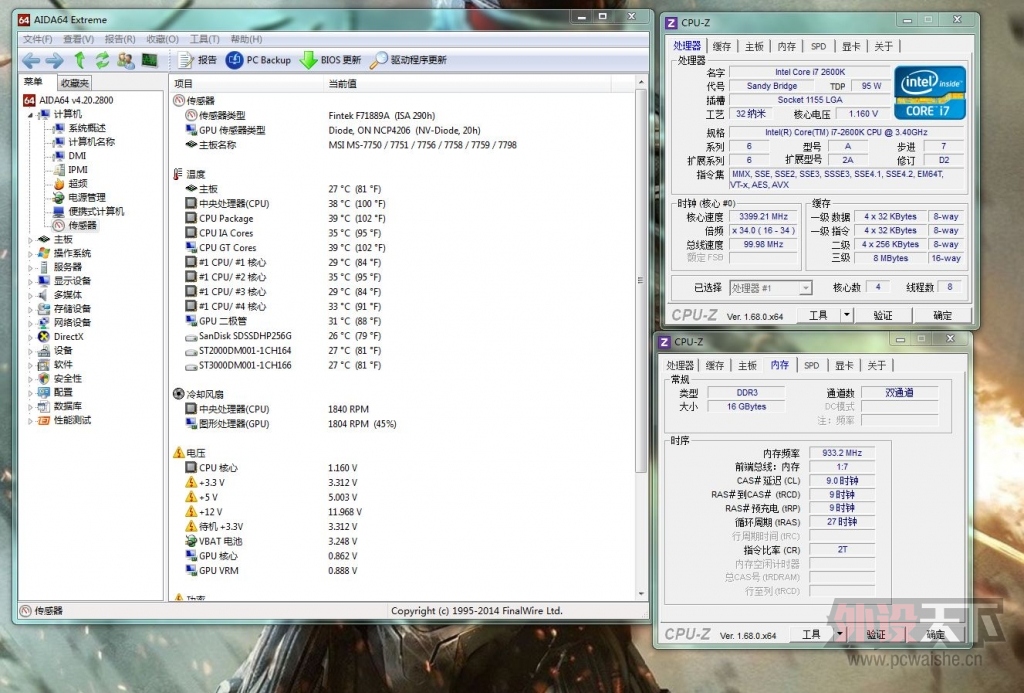Viewport: 1024px width, 693px height.
Task: Open the 文件(F) menu
Action: [x=37, y=39]
